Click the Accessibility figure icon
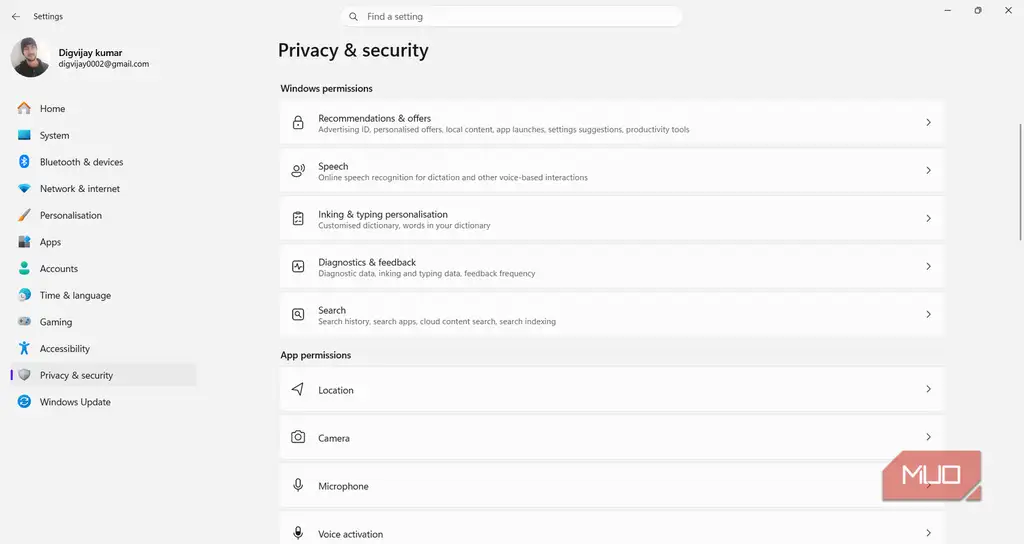The width and height of the screenshot is (1024, 544). (24, 348)
